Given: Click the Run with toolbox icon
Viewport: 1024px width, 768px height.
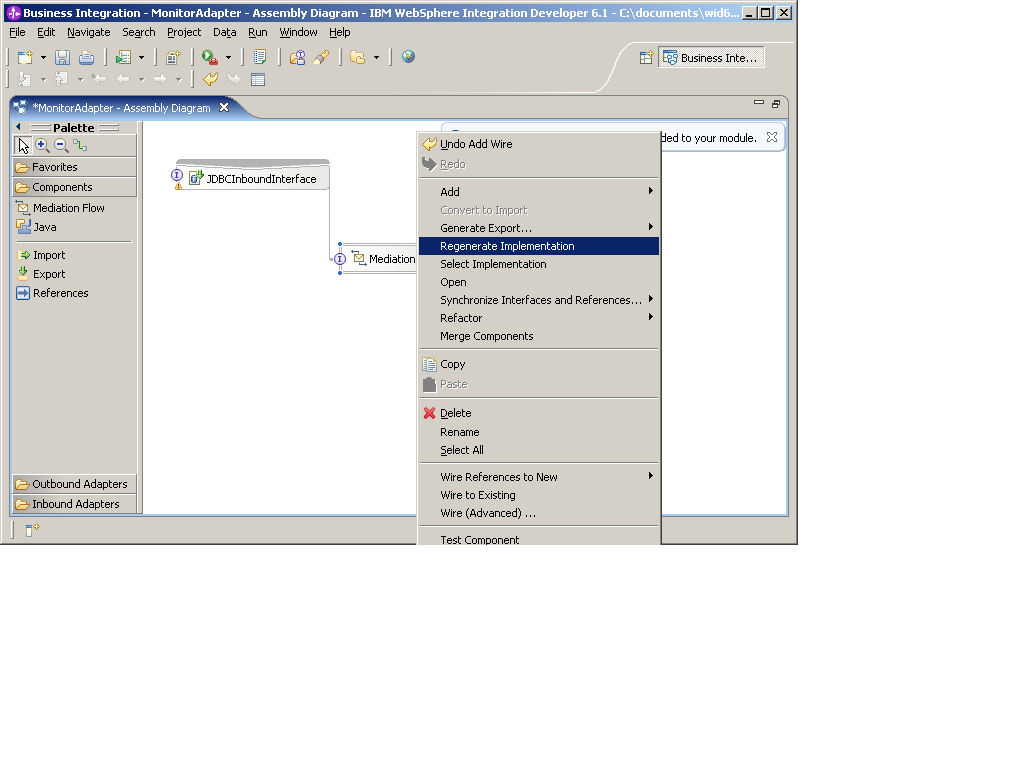Looking at the screenshot, I should (210, 57).
